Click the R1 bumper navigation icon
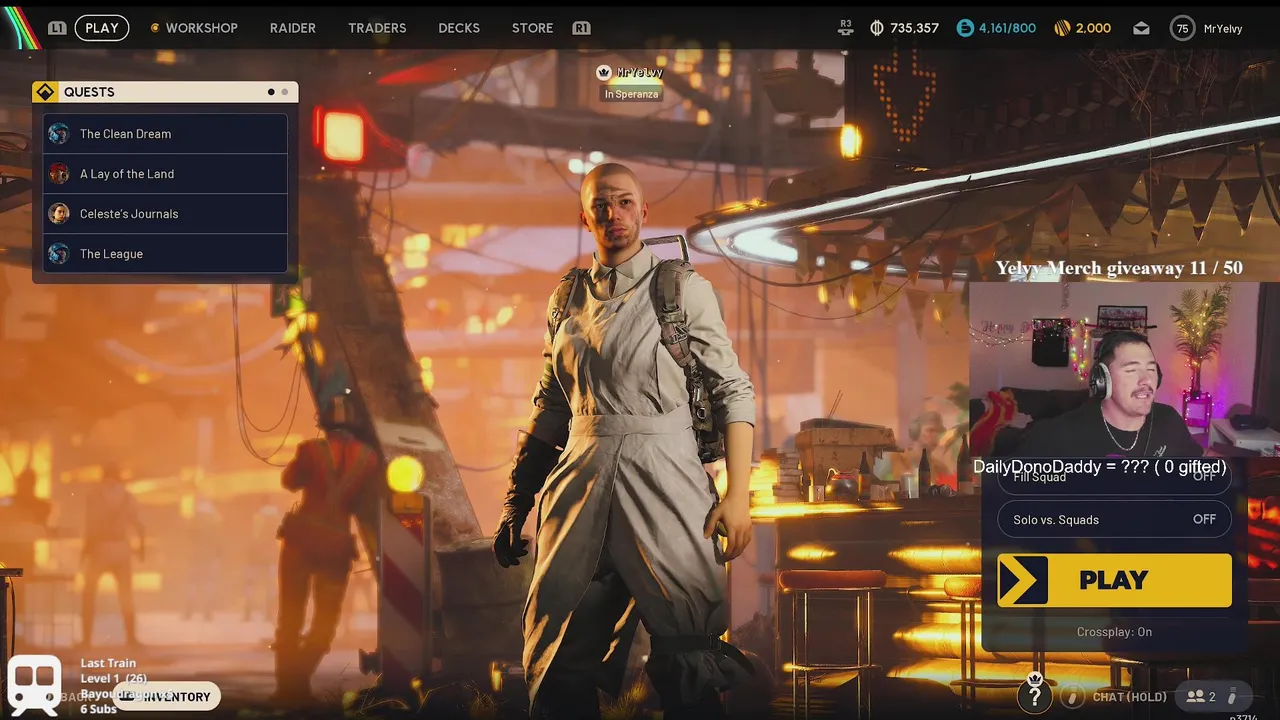 point(581,28)
